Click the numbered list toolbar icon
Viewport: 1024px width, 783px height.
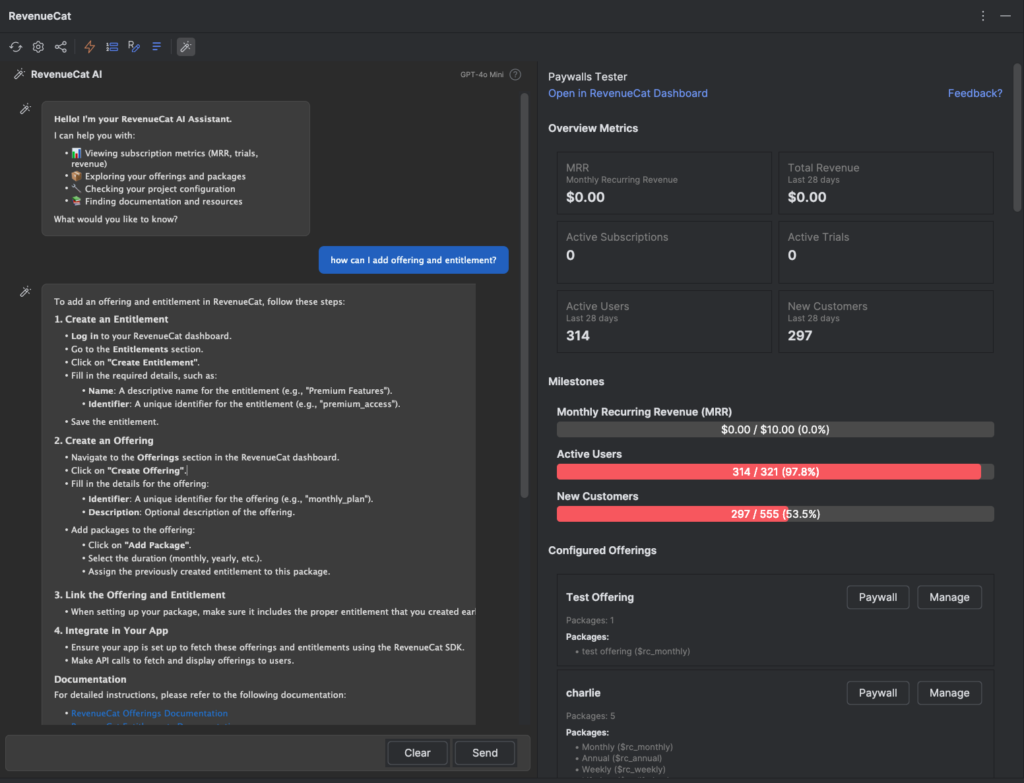(x=112, y=47)
